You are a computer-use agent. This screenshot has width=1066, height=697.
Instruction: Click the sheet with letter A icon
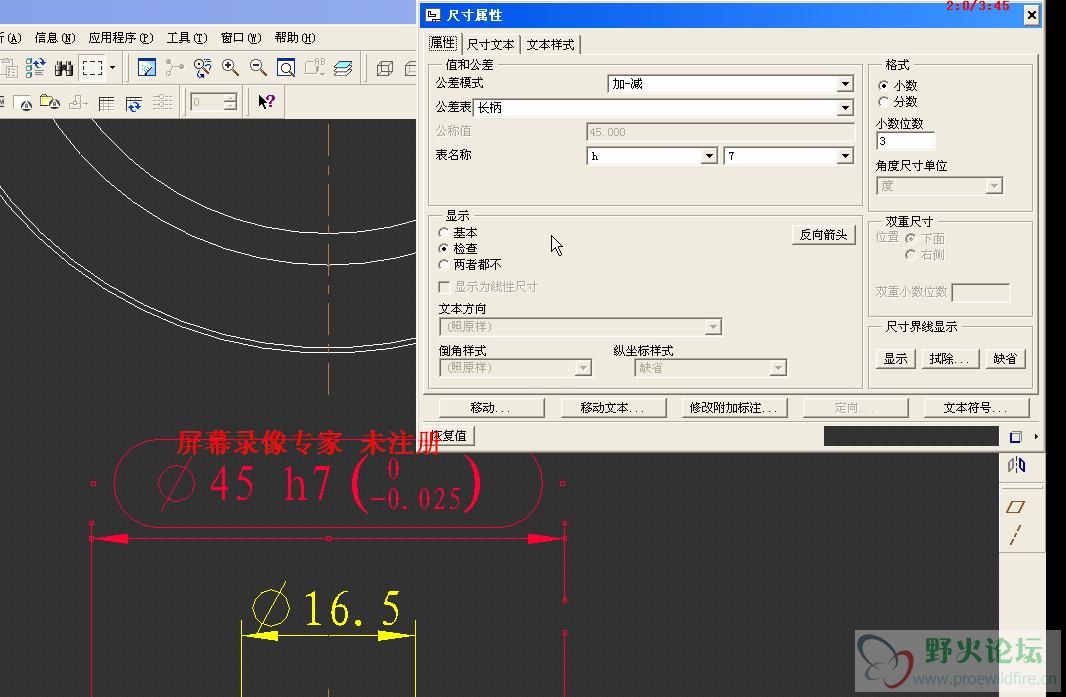pyautogui.click(x=24, y=103)
